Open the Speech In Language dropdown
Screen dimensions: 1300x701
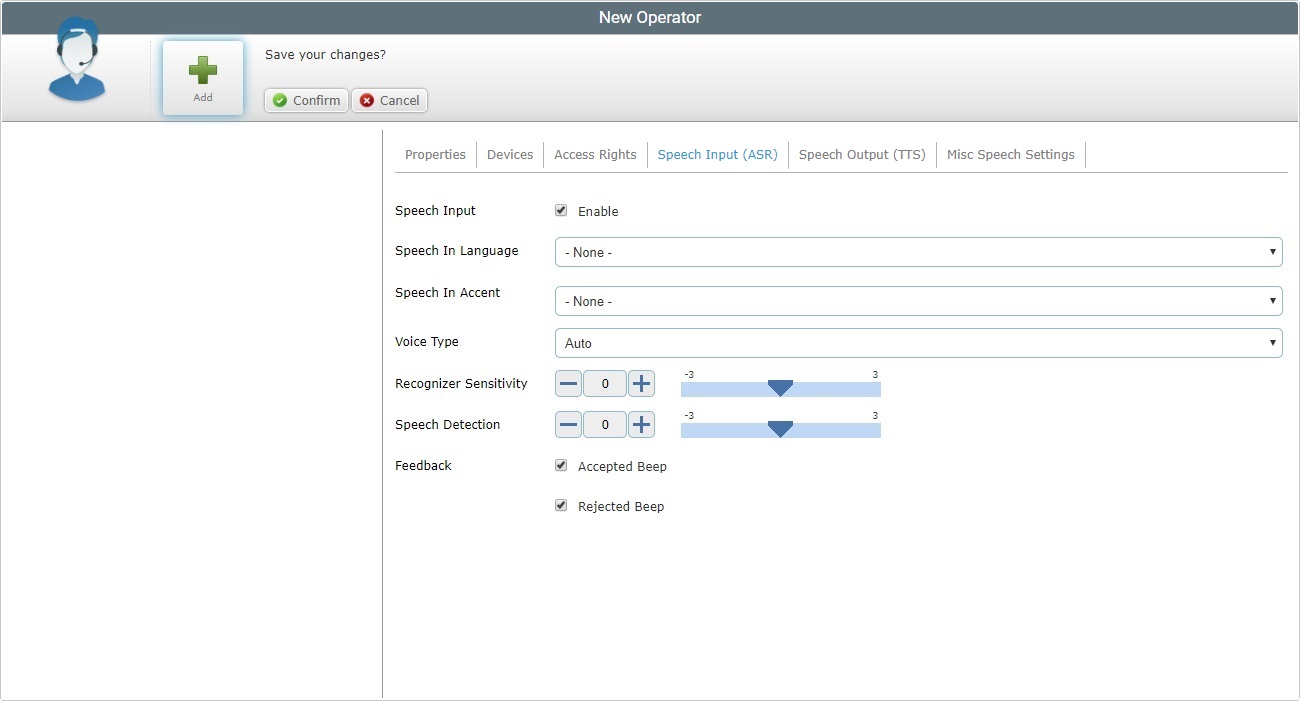(x=917, y=252)
